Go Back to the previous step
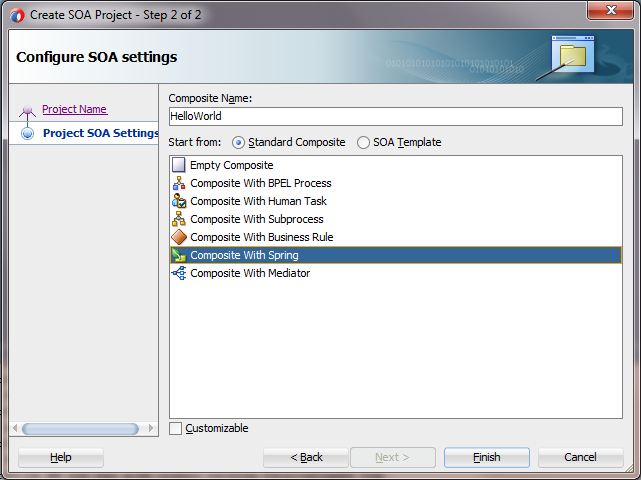Viewport: 641px width, 480px height. tap(306, 457)
